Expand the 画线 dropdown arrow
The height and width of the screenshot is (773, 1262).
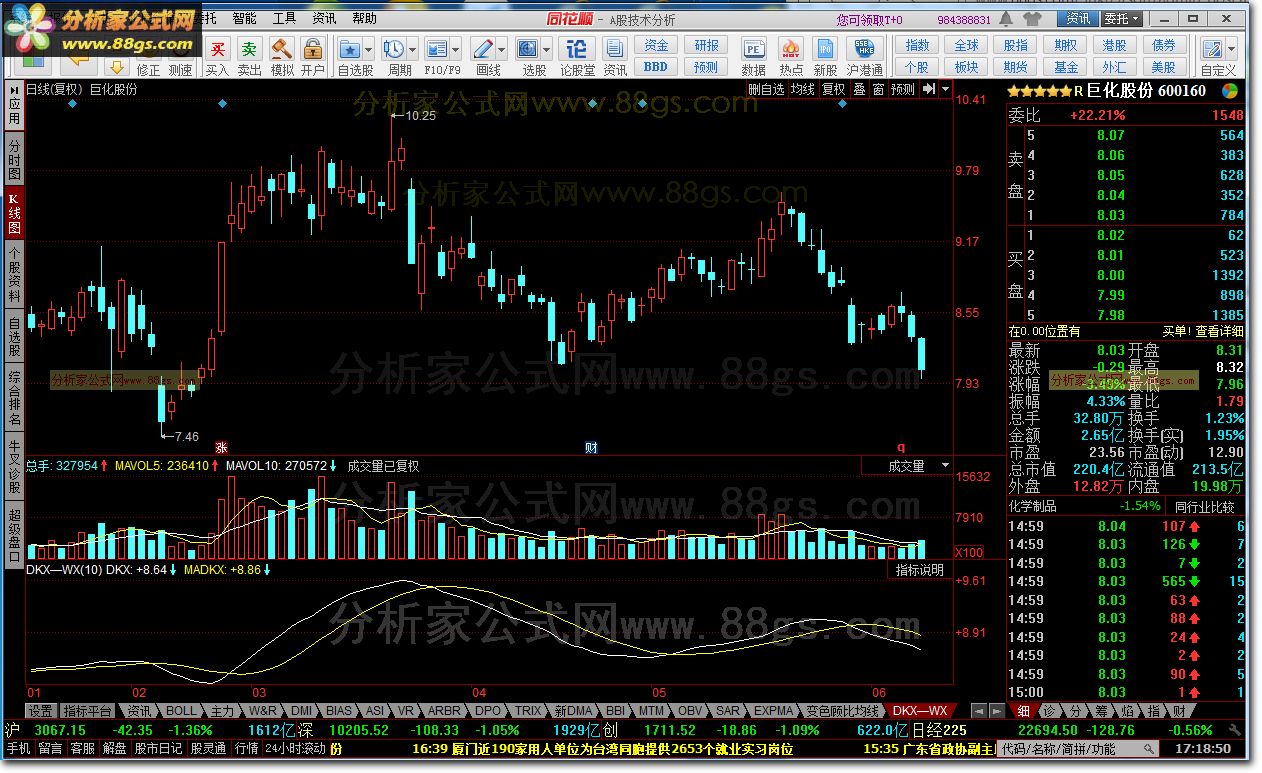[502, 48]
